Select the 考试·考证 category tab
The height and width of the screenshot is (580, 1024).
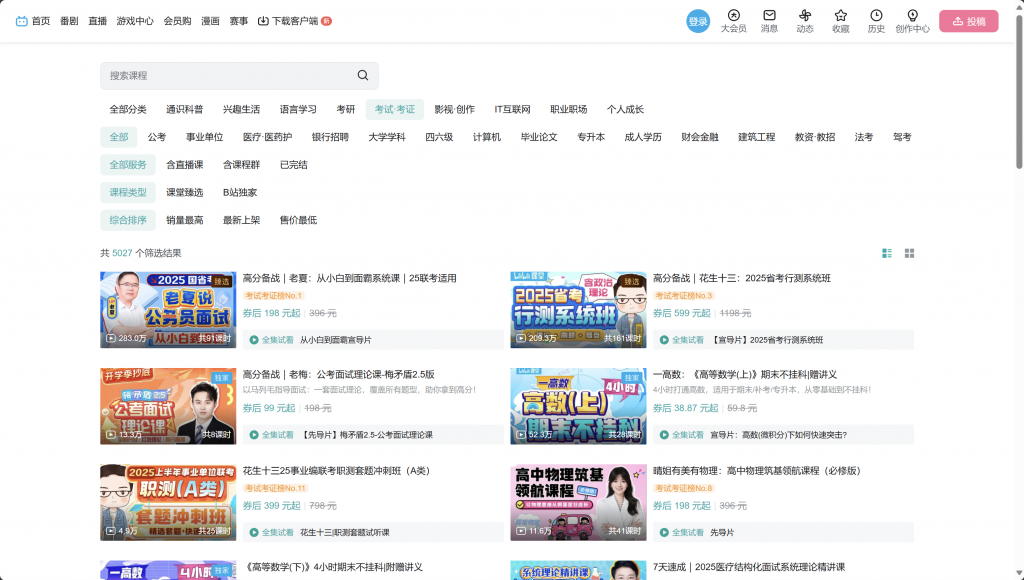[x=394, y=109]
